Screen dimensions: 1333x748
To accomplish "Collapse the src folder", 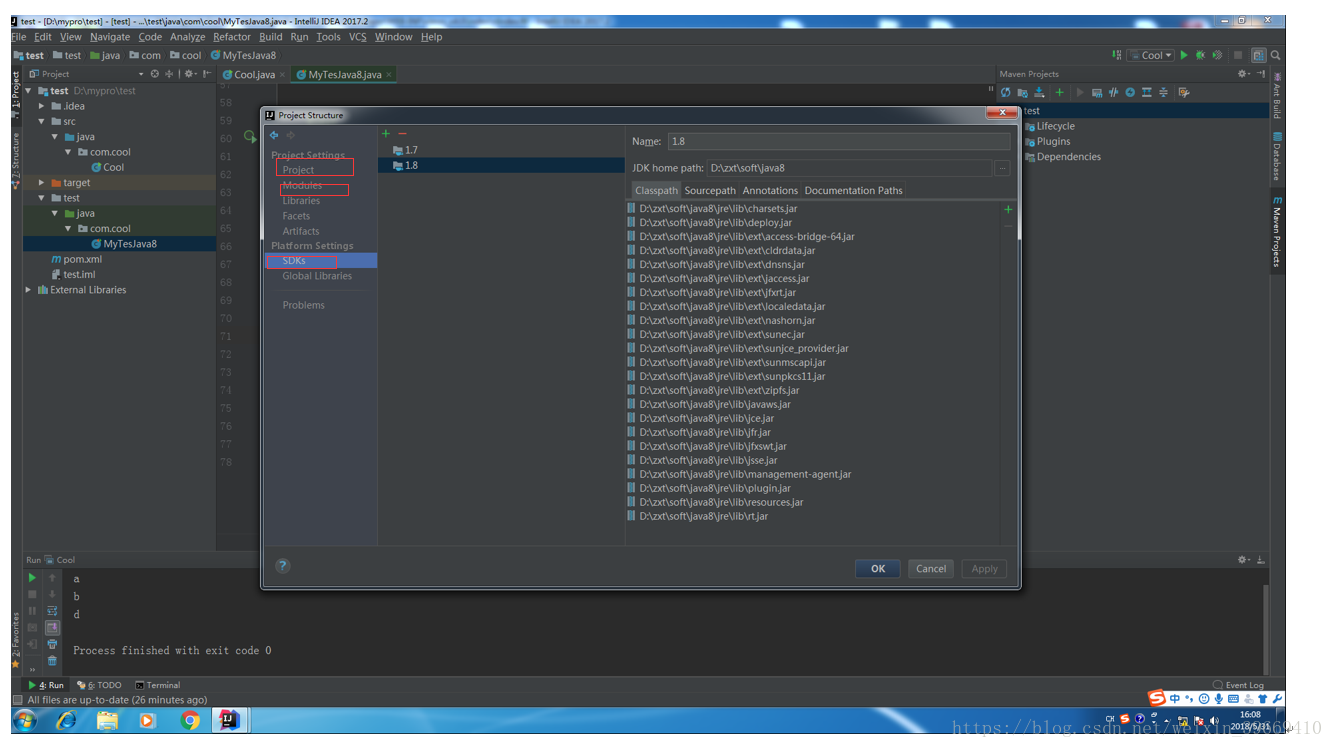I will coord(42,121).
